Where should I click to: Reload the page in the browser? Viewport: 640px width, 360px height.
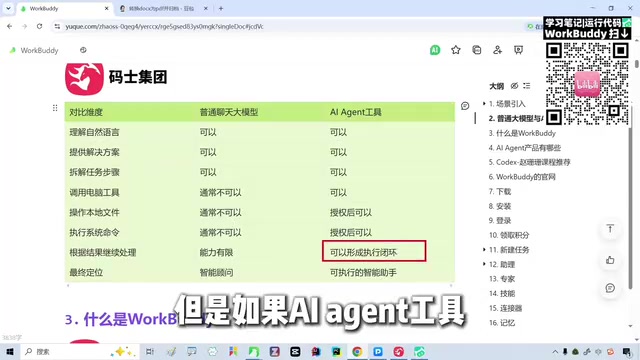[39, 26]
